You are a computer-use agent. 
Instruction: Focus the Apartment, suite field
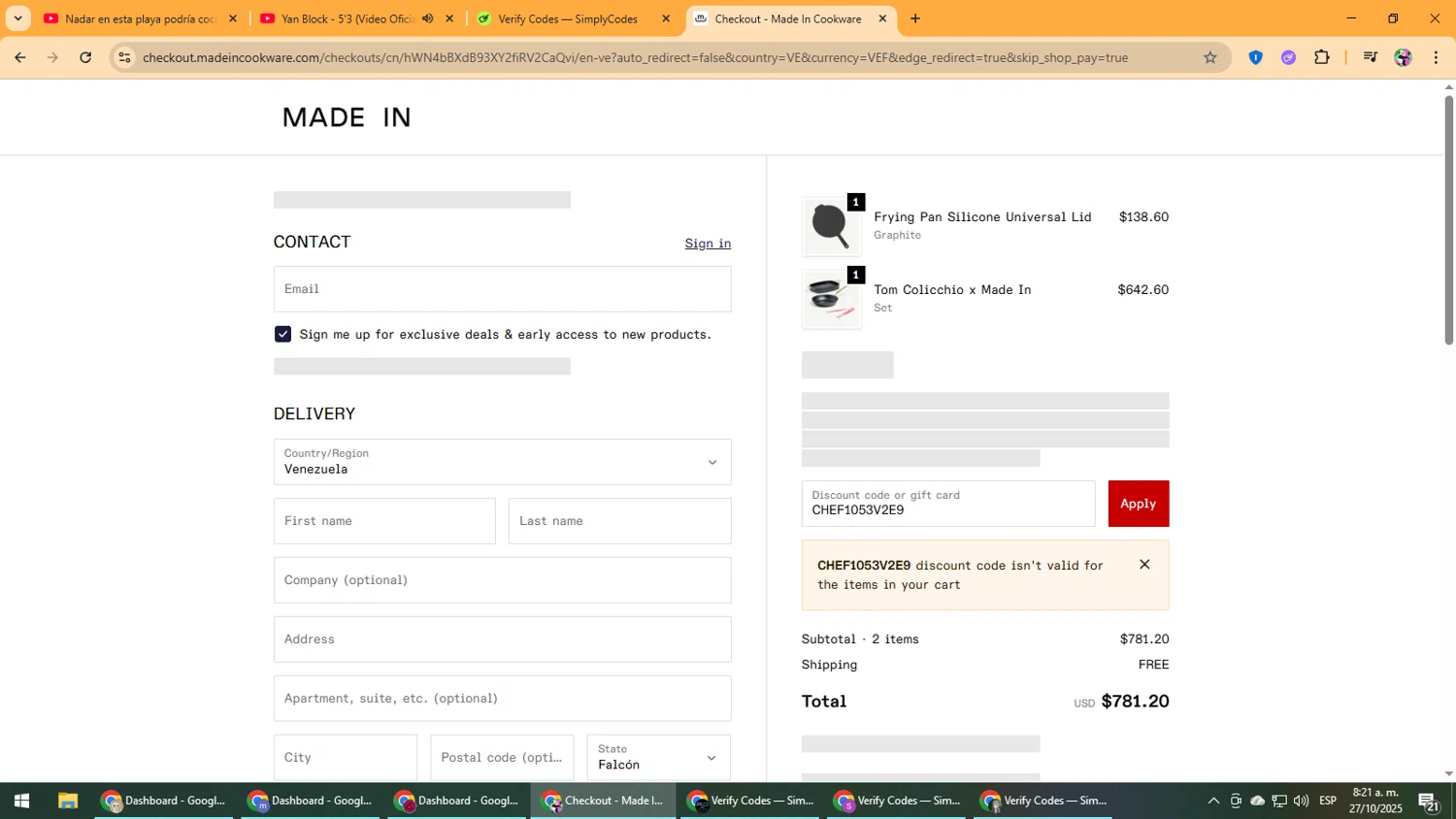(502, 699)
